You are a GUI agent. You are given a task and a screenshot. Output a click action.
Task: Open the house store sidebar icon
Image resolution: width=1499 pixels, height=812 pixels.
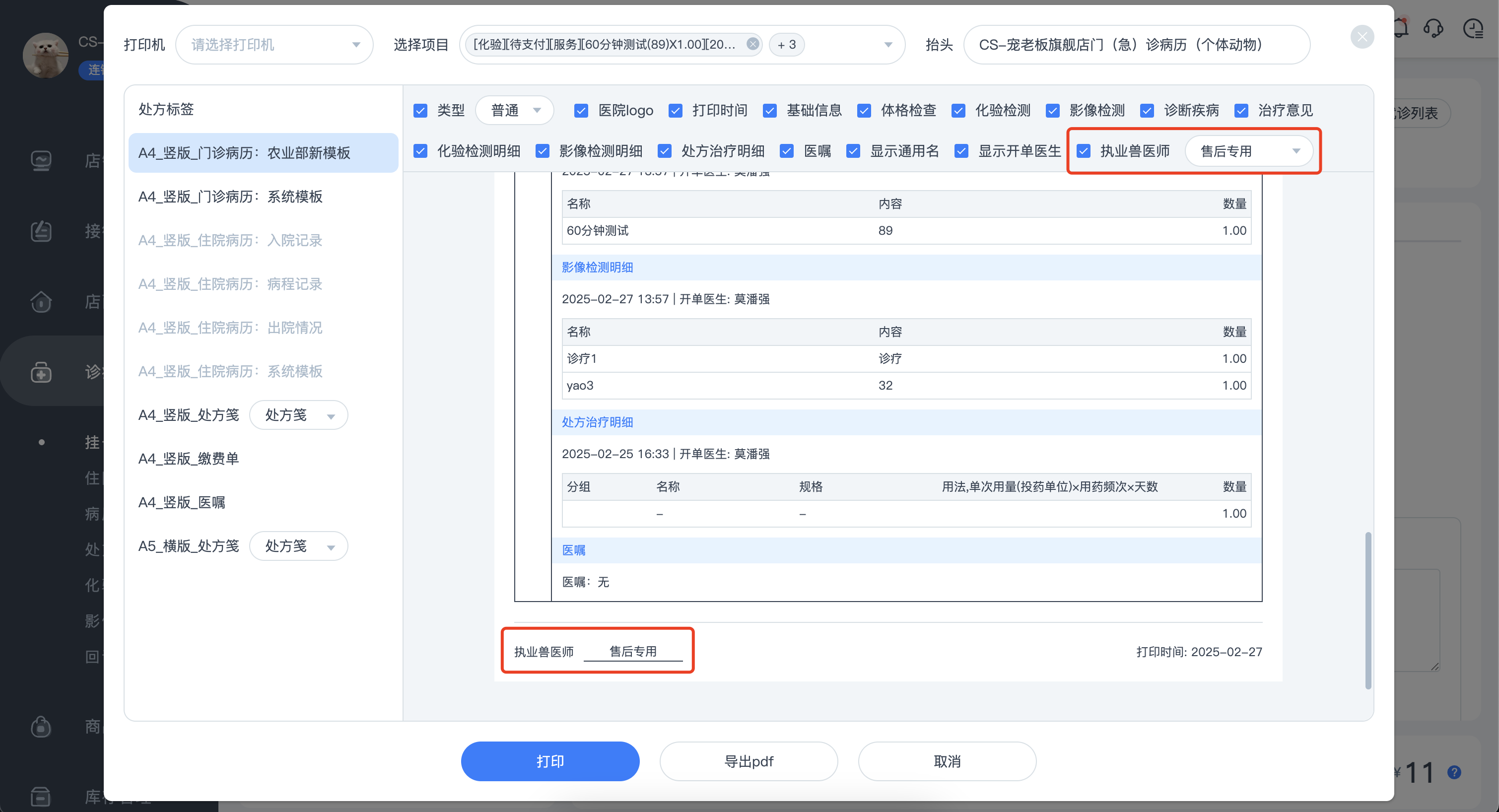pyautogui.click(x=41, y=301)
